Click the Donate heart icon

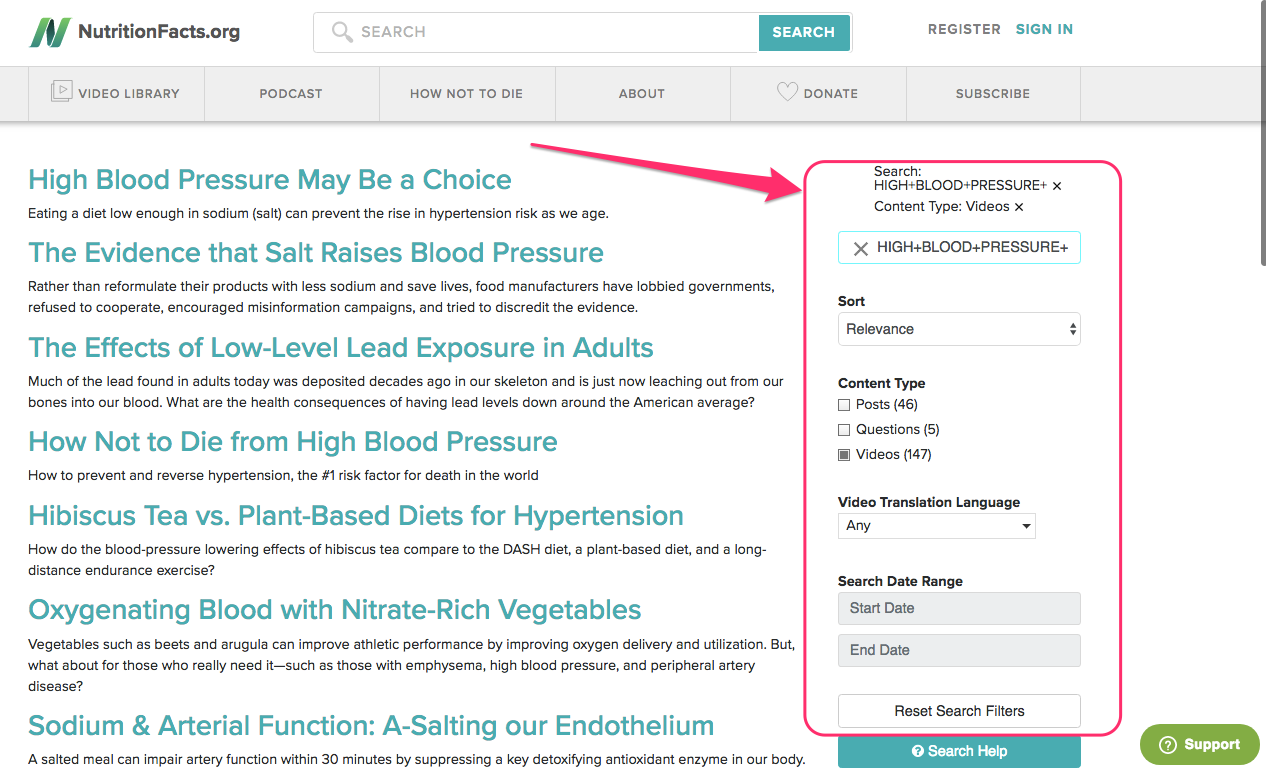coord(787,92)
